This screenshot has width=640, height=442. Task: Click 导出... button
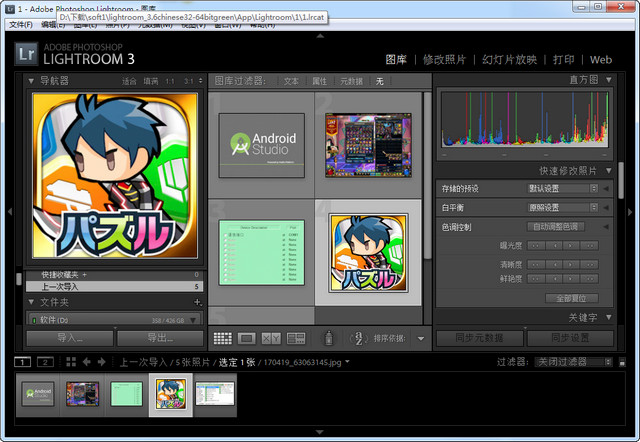click(160, 338)
